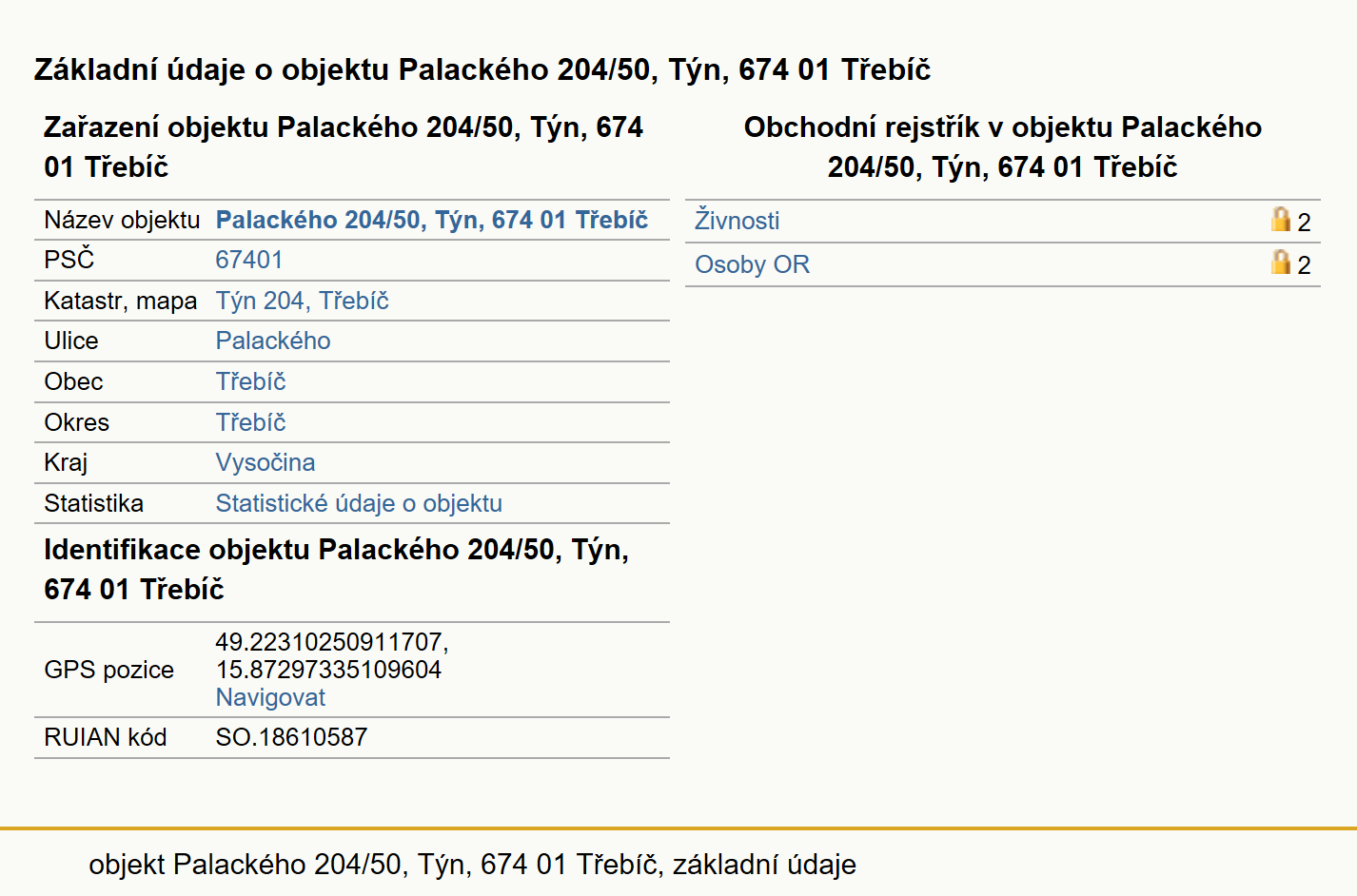The image size is (1357, 896).
Task: Open the Živnosti link
Action: pos(737,221)
